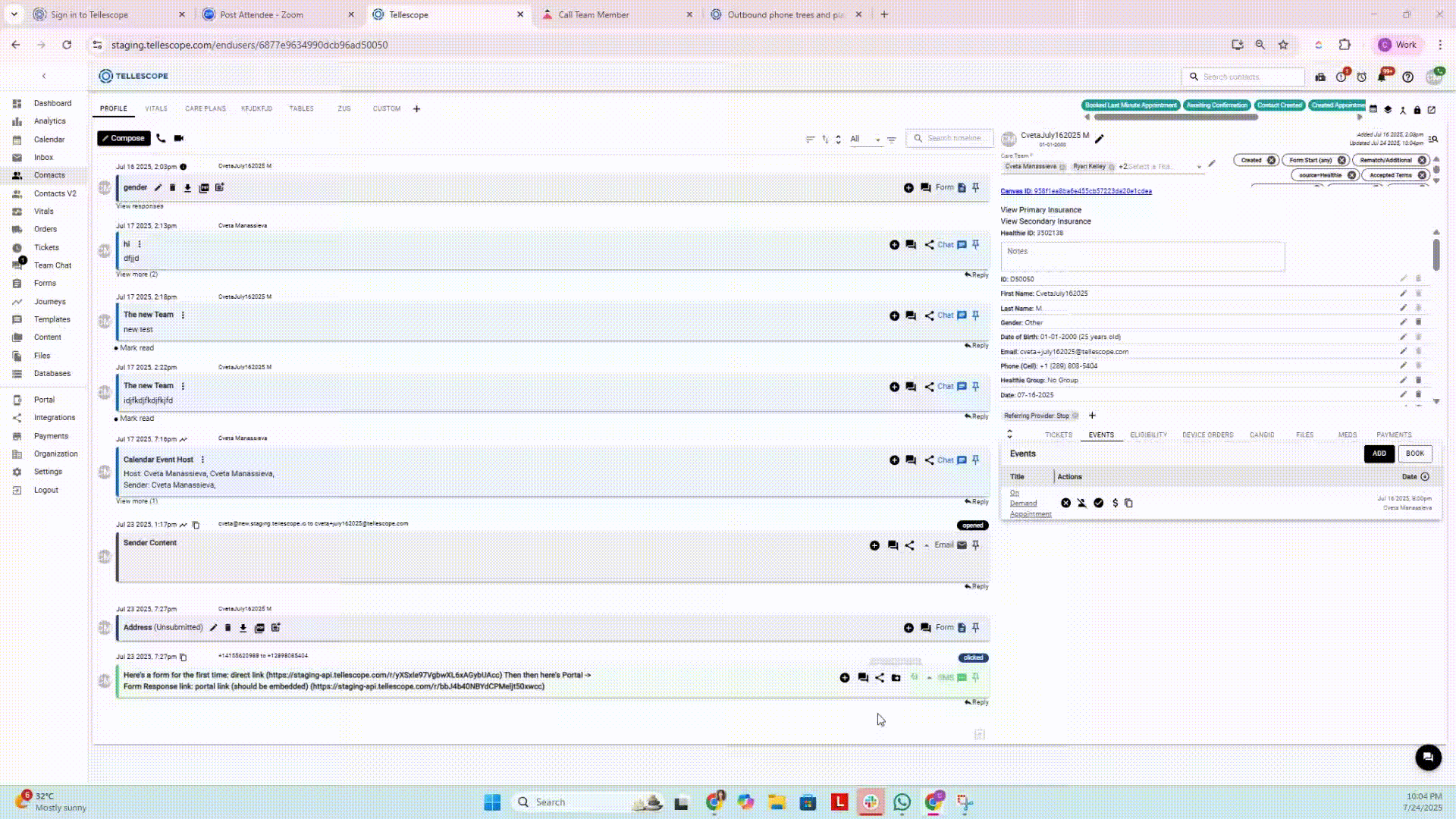This screenshot has width=1456, height=819.
Task: Remove the source=Healthie chip
Action: [1352, 175]
